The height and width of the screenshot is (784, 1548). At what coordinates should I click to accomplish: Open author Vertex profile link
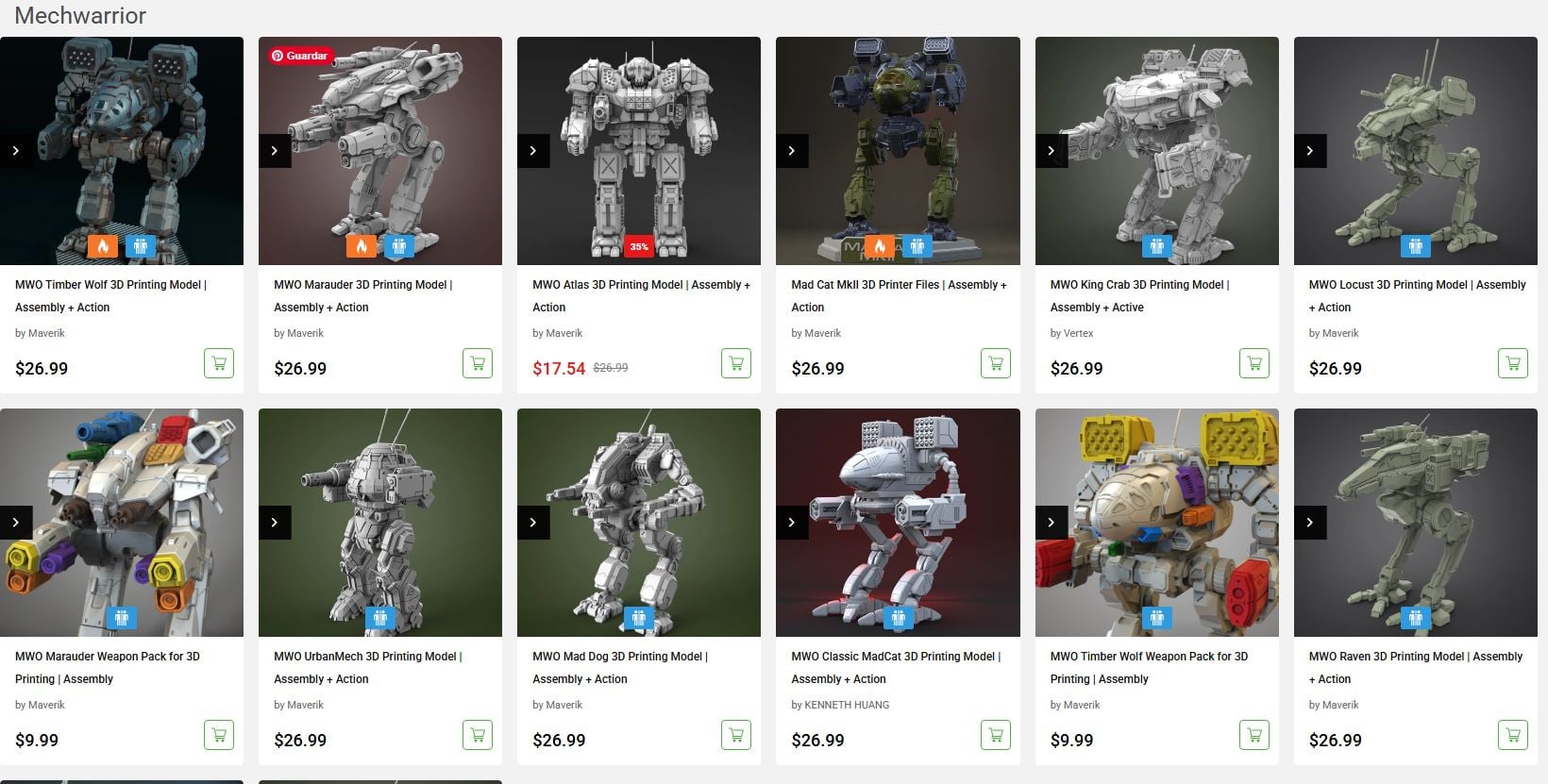click(x=1071, y=333)
